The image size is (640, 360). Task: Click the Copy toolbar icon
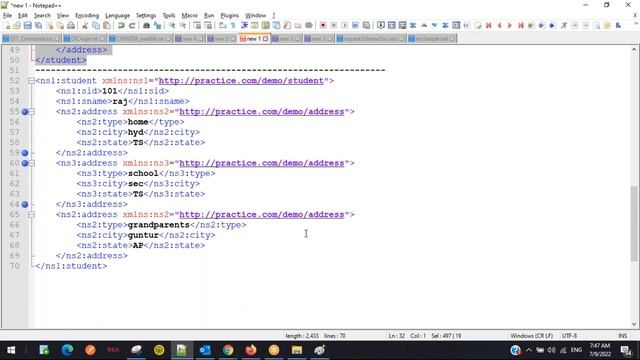(96, 25)
